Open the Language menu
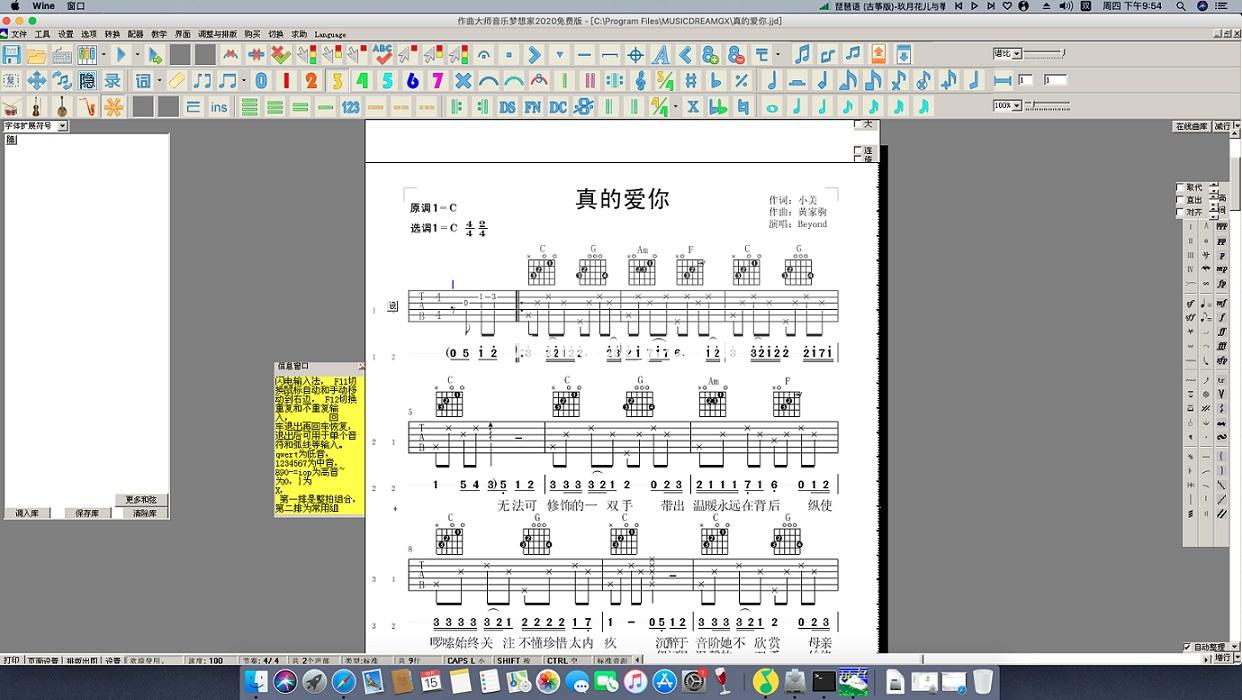1242x700 pixels. click(x=330, y=34)
